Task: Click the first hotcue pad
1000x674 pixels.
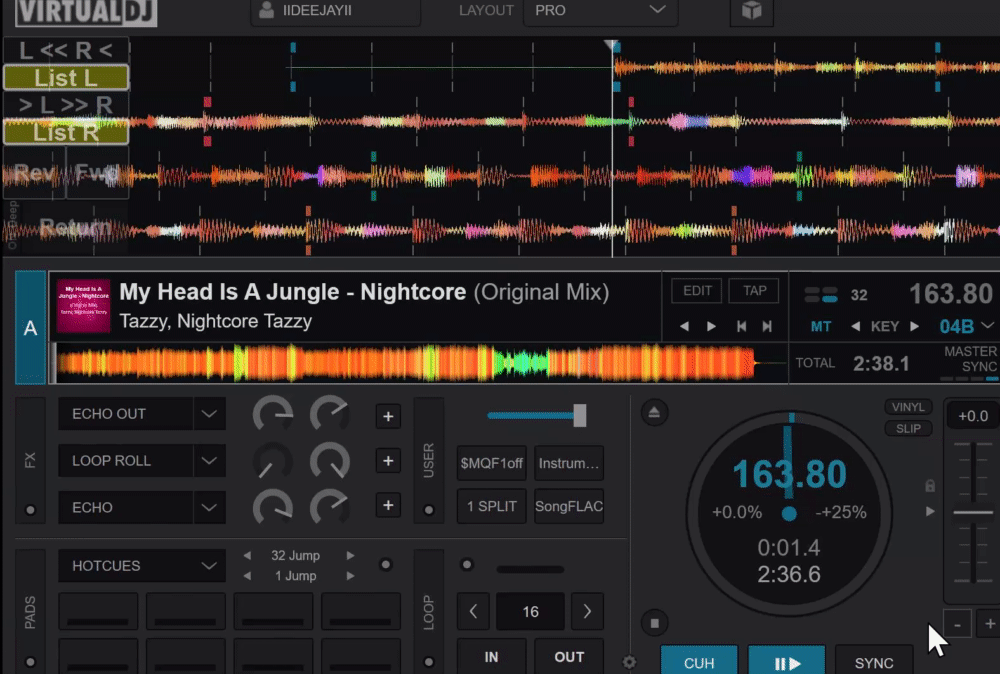Action: [98, 611]
